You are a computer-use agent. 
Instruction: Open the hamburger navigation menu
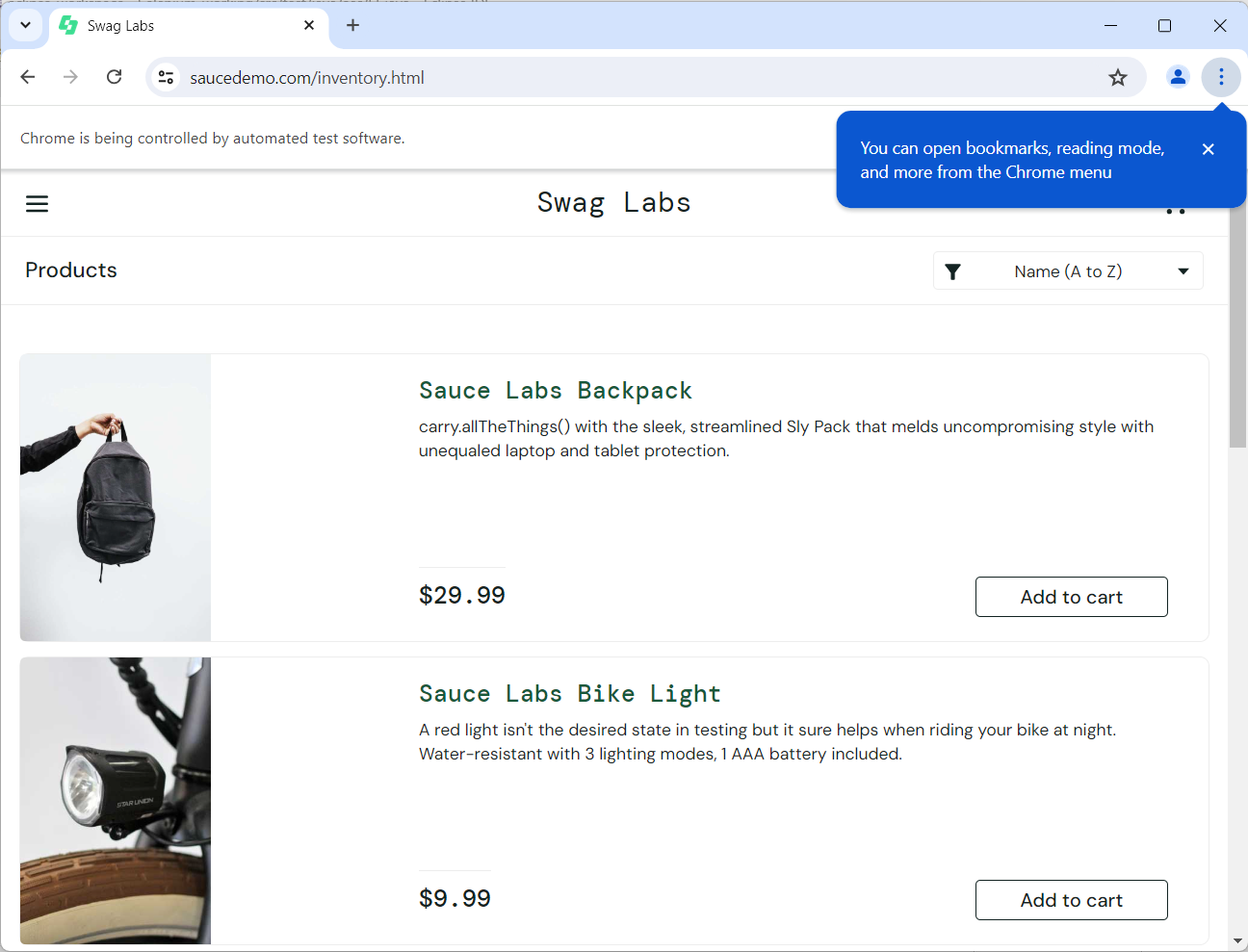coord(37,204)
